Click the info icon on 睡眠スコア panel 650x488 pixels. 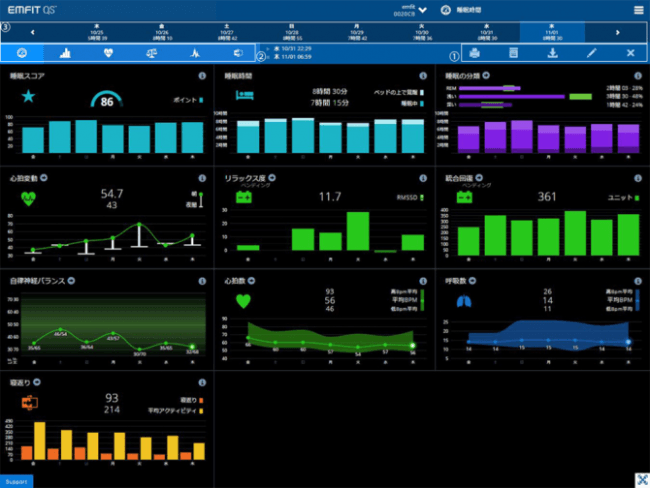201,76
